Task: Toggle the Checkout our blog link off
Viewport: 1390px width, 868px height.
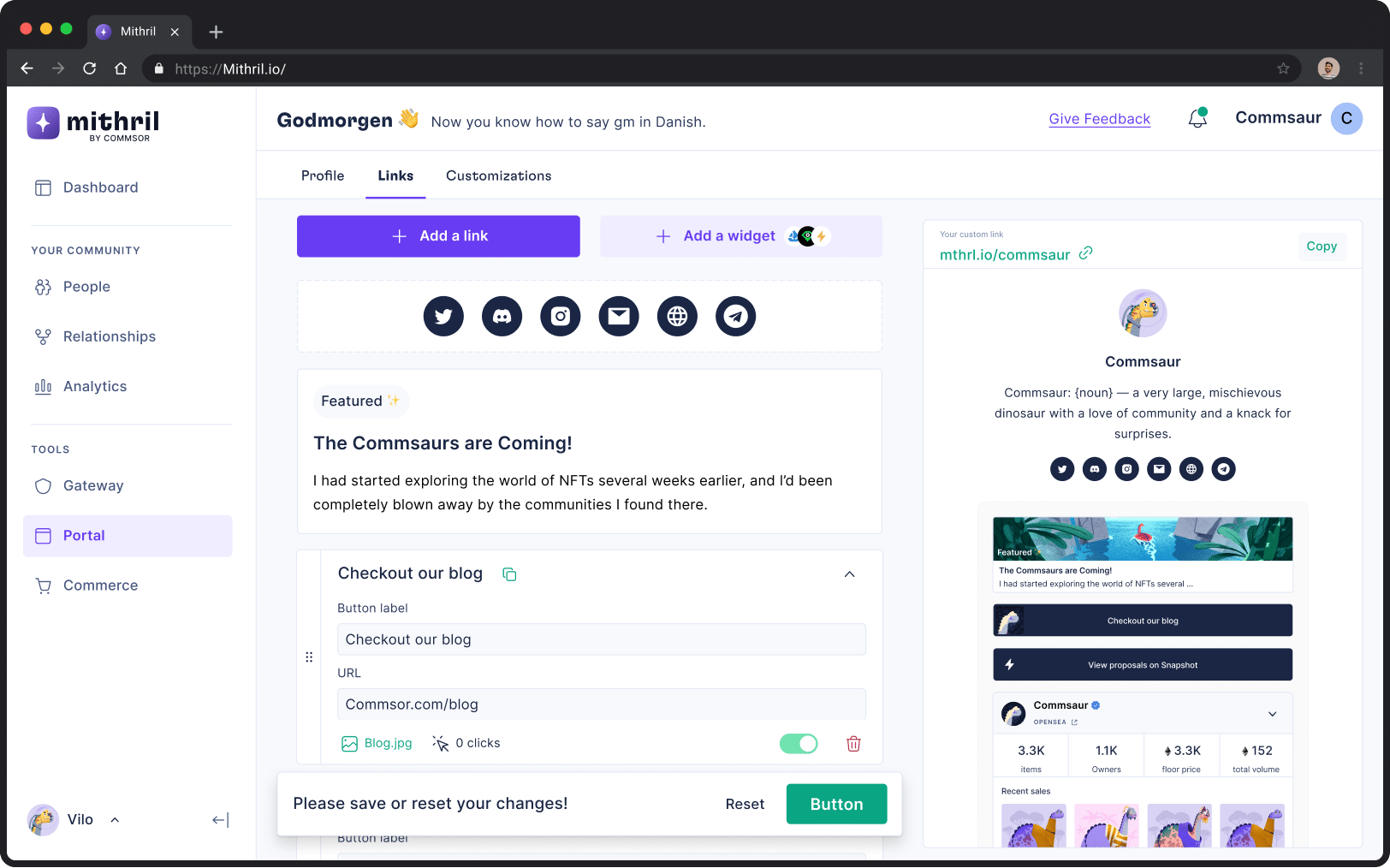Action: [799, 744]
